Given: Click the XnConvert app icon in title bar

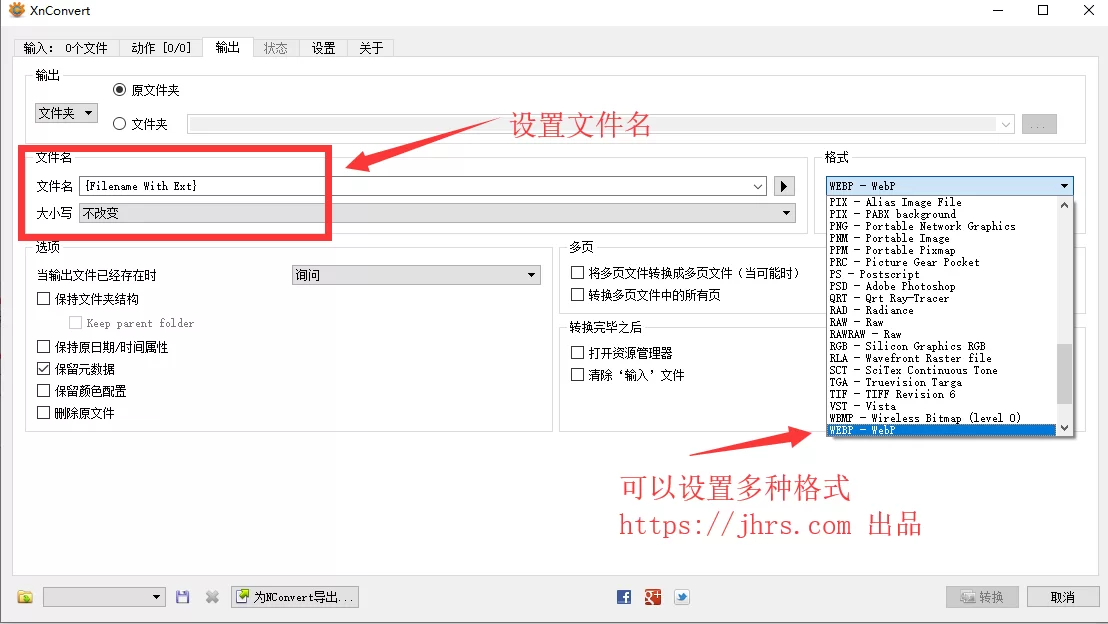Looking at the screenshot, I should (16, 10).
